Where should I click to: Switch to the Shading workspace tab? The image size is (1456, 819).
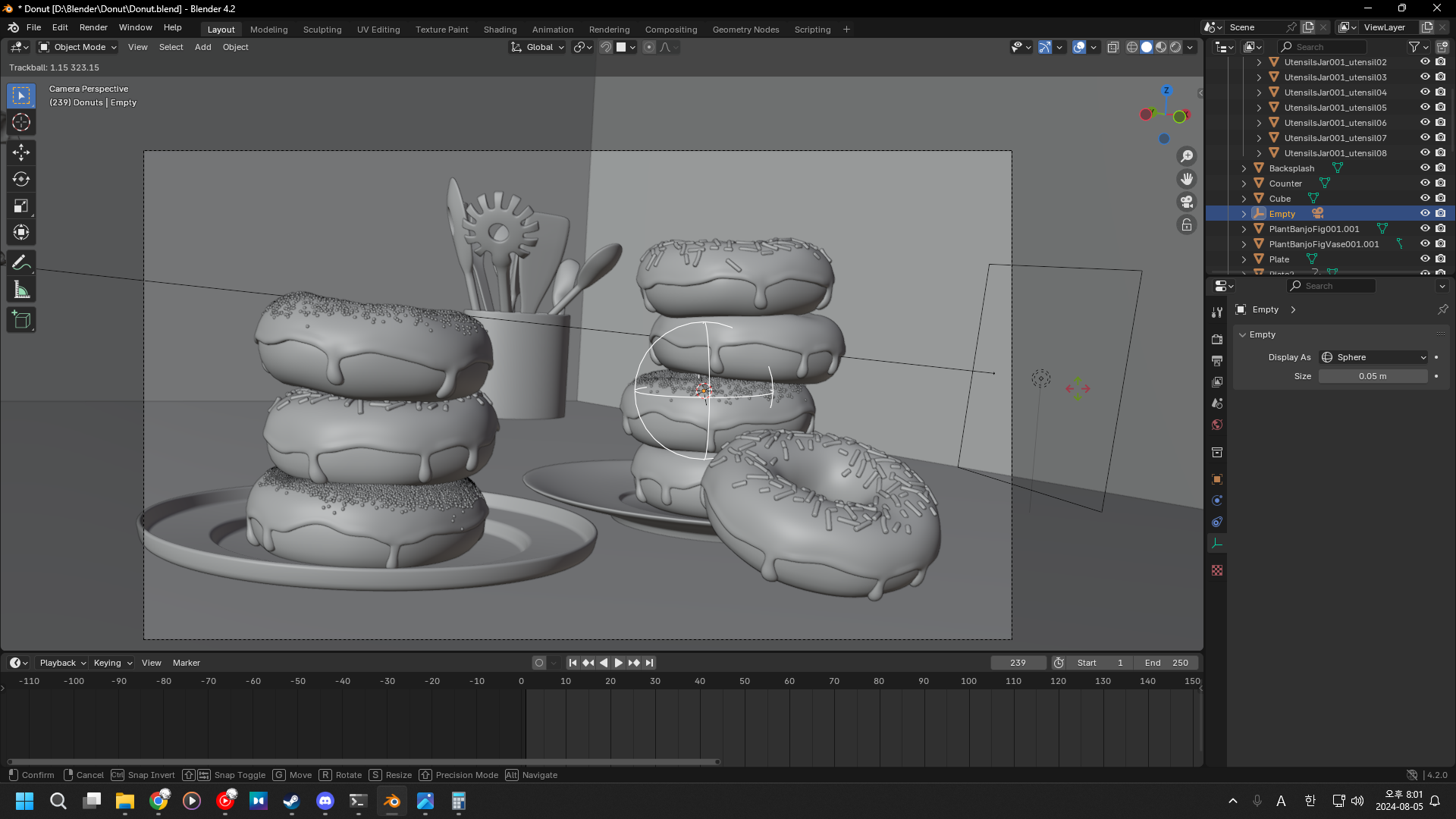coord(500,30)
